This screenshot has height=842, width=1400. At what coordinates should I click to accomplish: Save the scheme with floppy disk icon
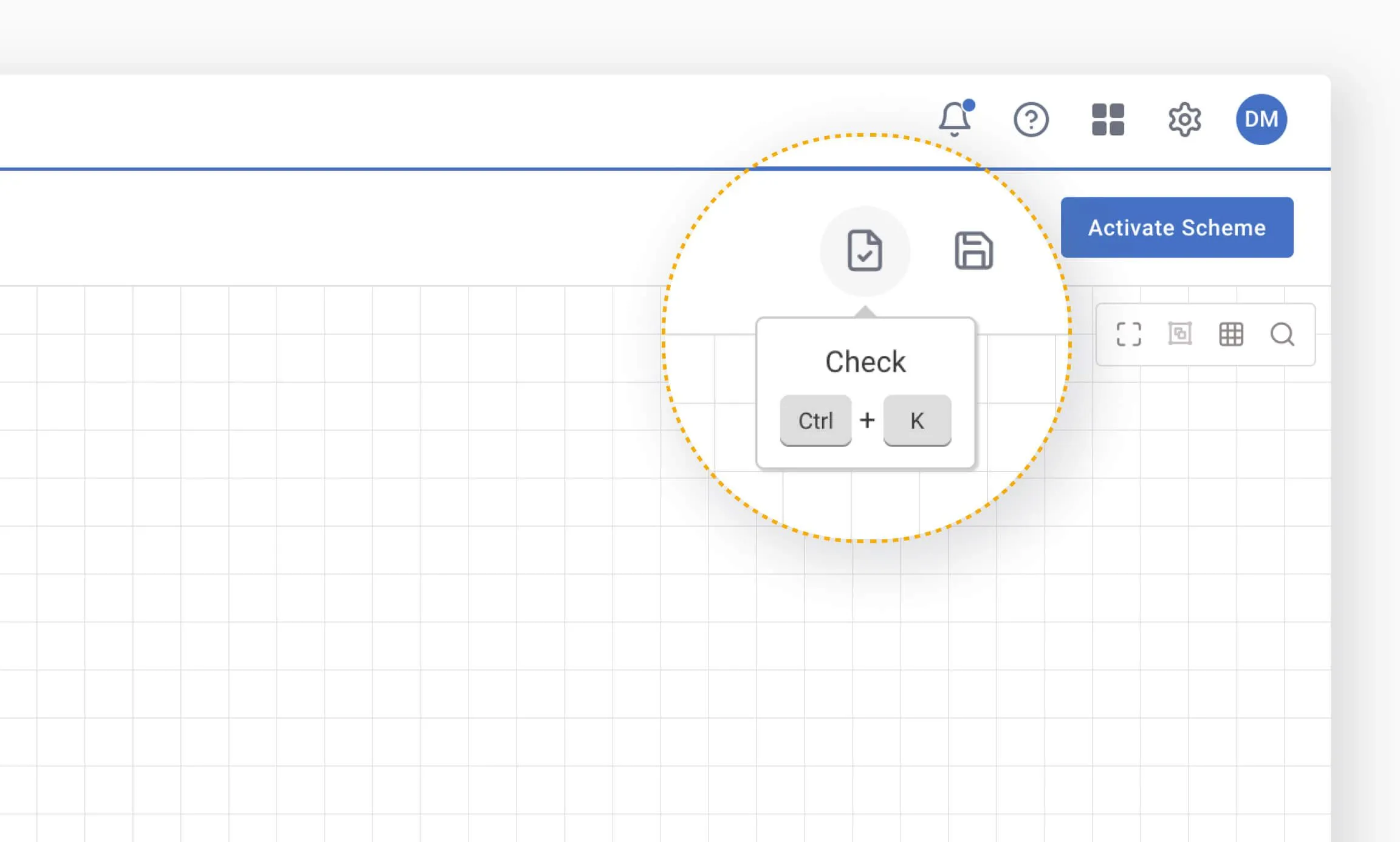[x=973, y=250]
